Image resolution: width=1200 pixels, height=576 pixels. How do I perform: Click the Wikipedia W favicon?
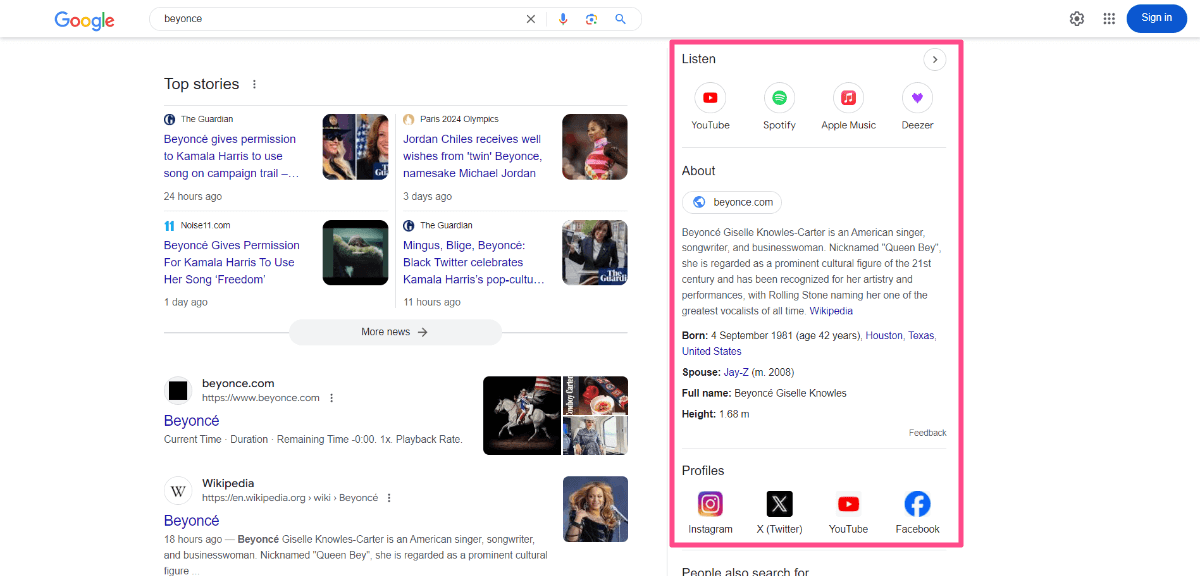coord(178,490)
